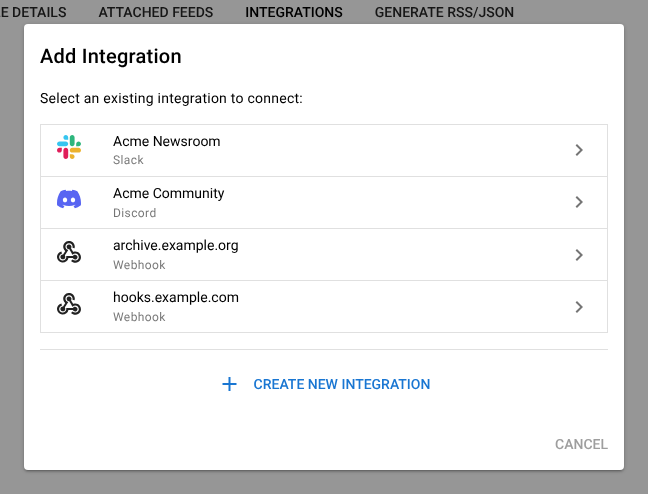Open the Acme Newsroom chevron arrow
The width and height of the screenshot is (648, 494).
pos(579,150)
